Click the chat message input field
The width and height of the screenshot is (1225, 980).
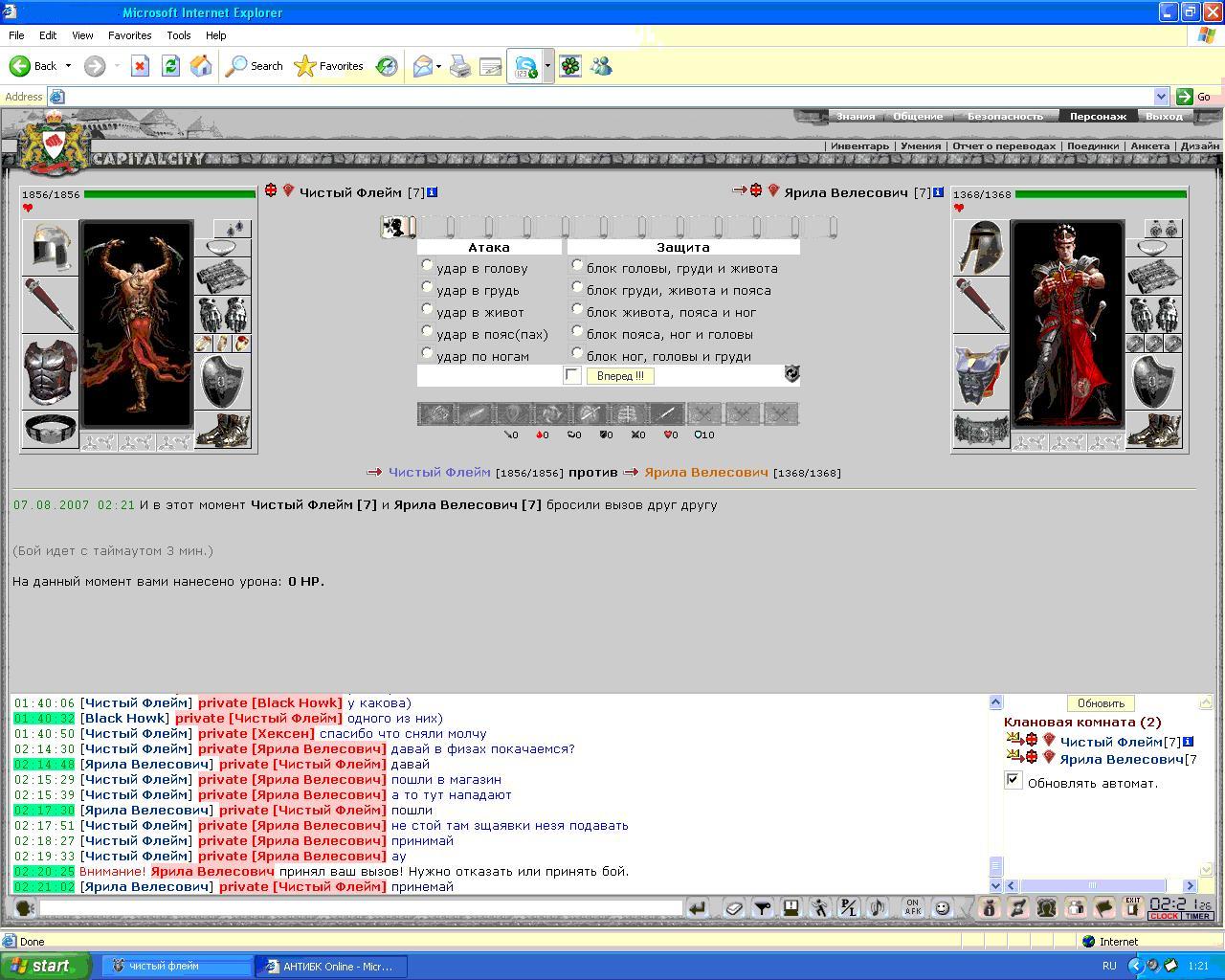coord(360,907)
